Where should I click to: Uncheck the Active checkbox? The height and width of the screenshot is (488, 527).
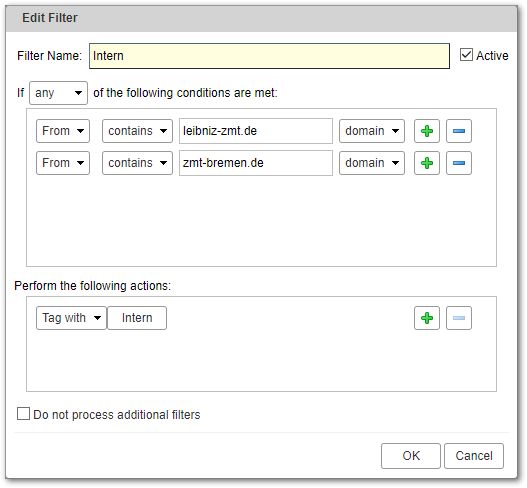(x=466, y=55)
